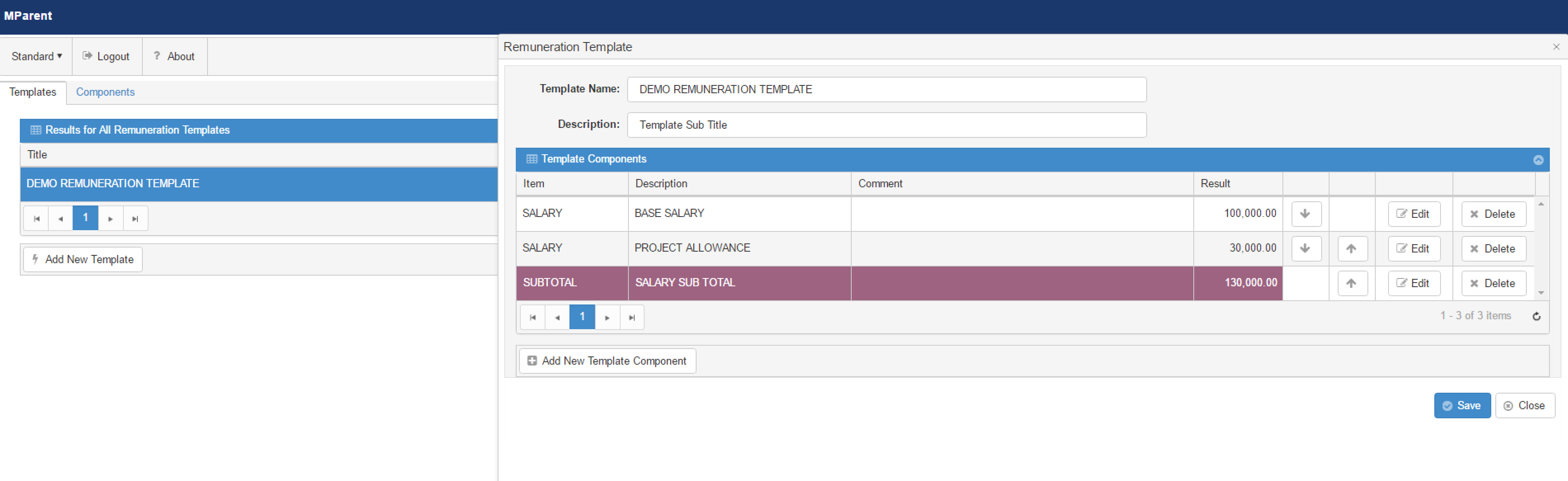
Task: Switch to the Templates tab
Action: point(33,92)
